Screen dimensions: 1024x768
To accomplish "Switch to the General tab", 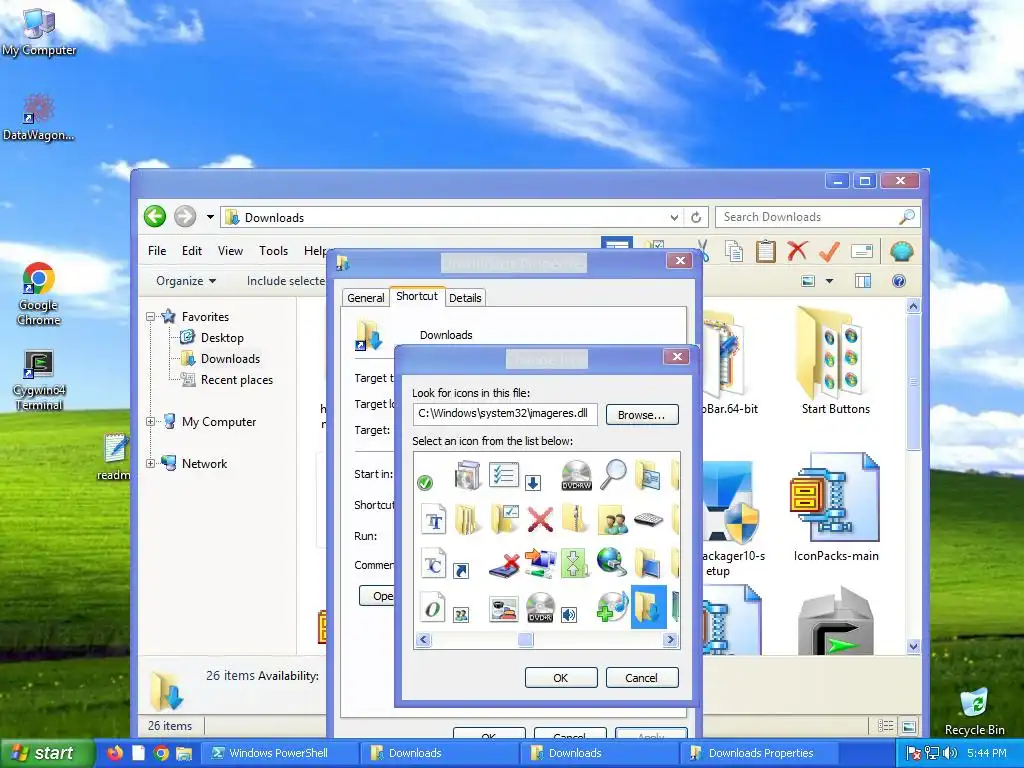I will coord(366,298).
